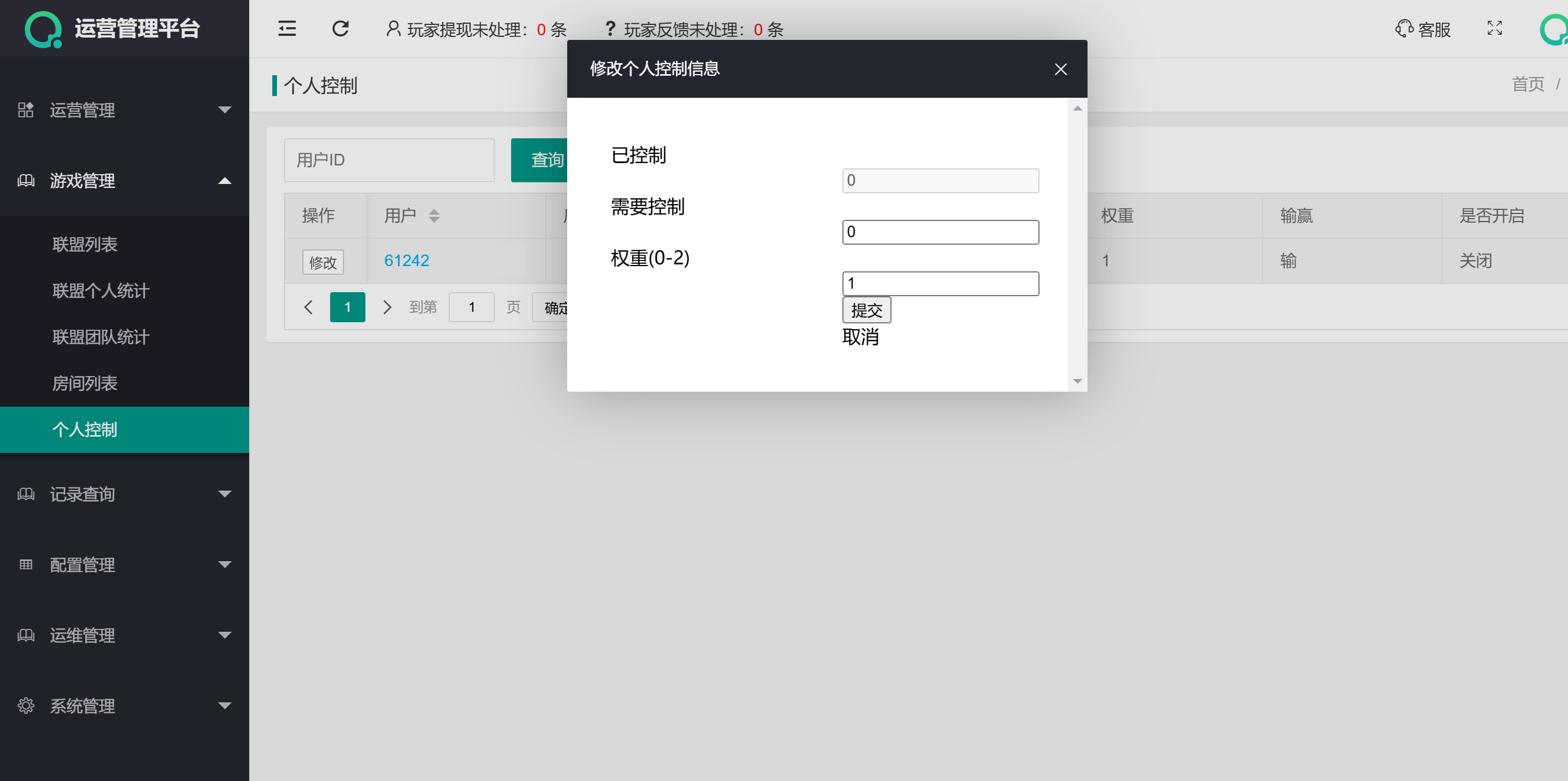Click the book icon beside 记录查询
This screenshot has height=781, width=1568.
point(25,494)
